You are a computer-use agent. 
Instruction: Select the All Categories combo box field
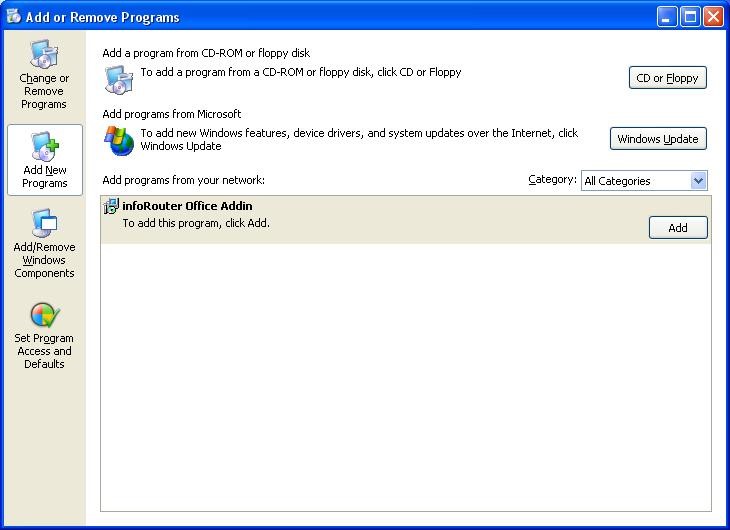[644, 181]
